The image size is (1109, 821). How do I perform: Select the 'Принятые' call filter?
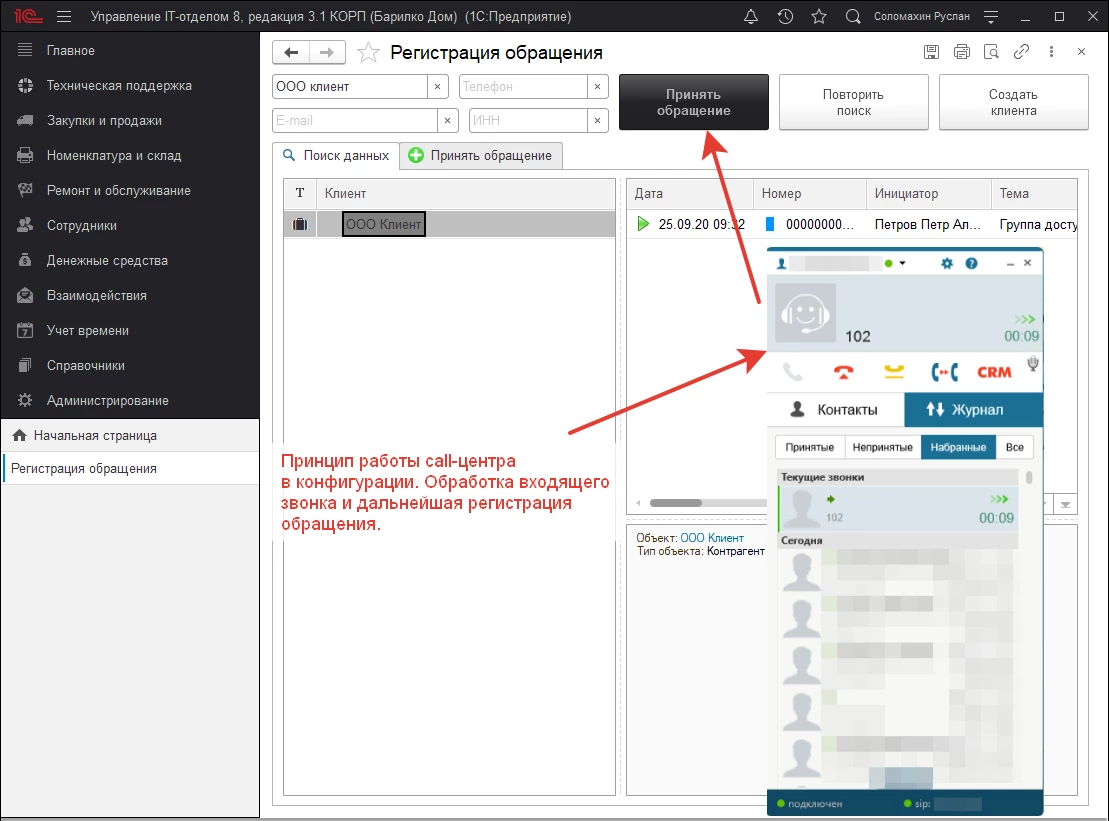810,447
